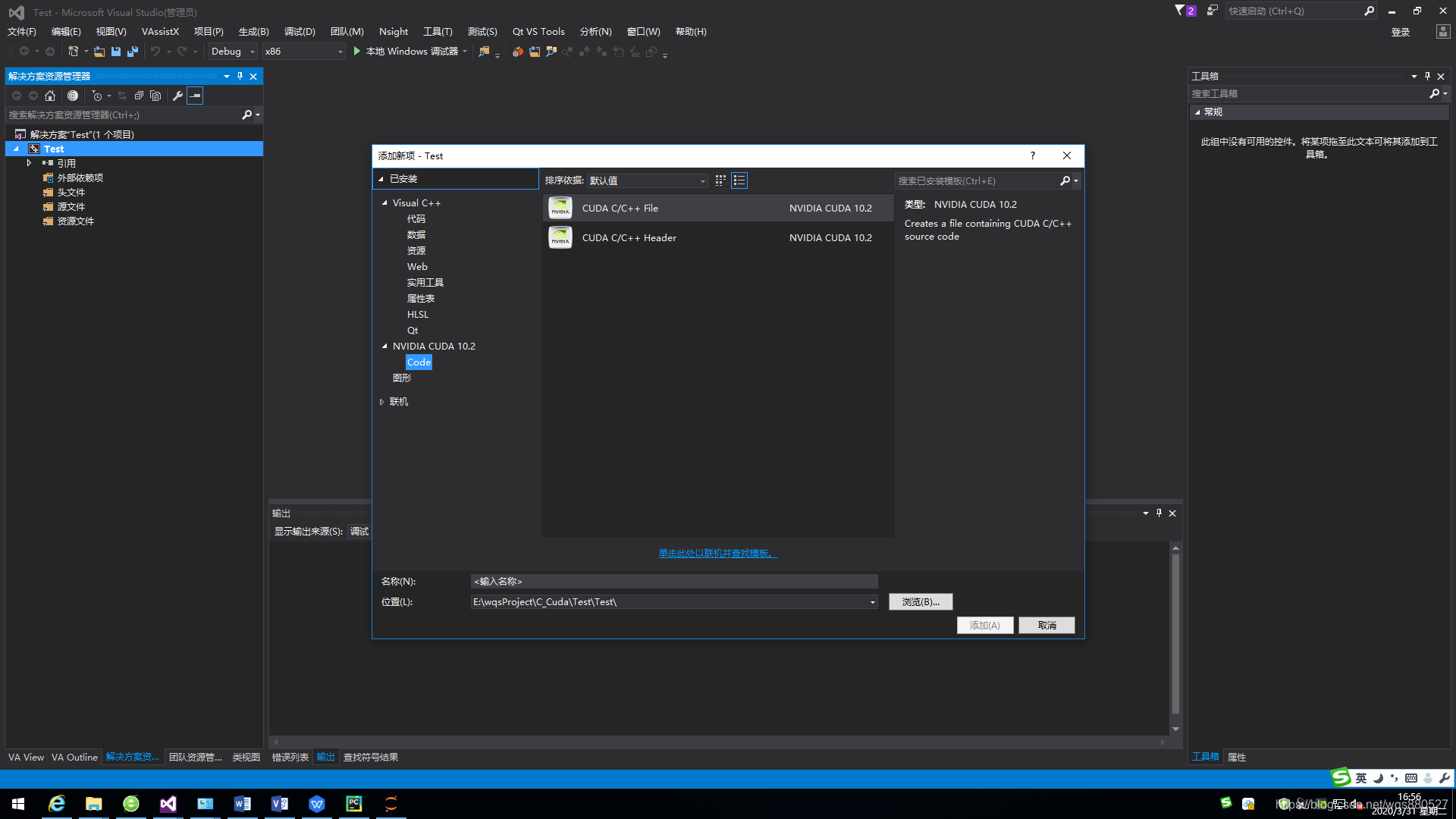The image size is (1456, 819).
Task: Click Home icon in Solution Explorer
Action: click(x=50, y=96)
